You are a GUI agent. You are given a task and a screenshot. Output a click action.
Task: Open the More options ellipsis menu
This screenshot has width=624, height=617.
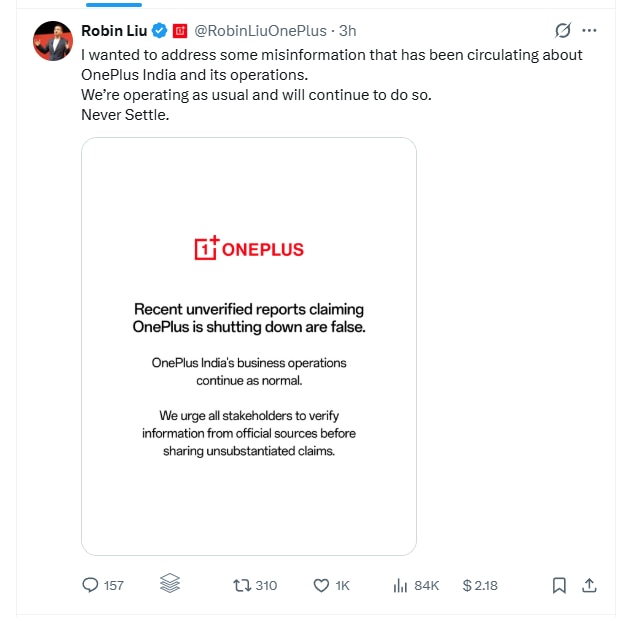pyautogui.click(x=592, y=31)
